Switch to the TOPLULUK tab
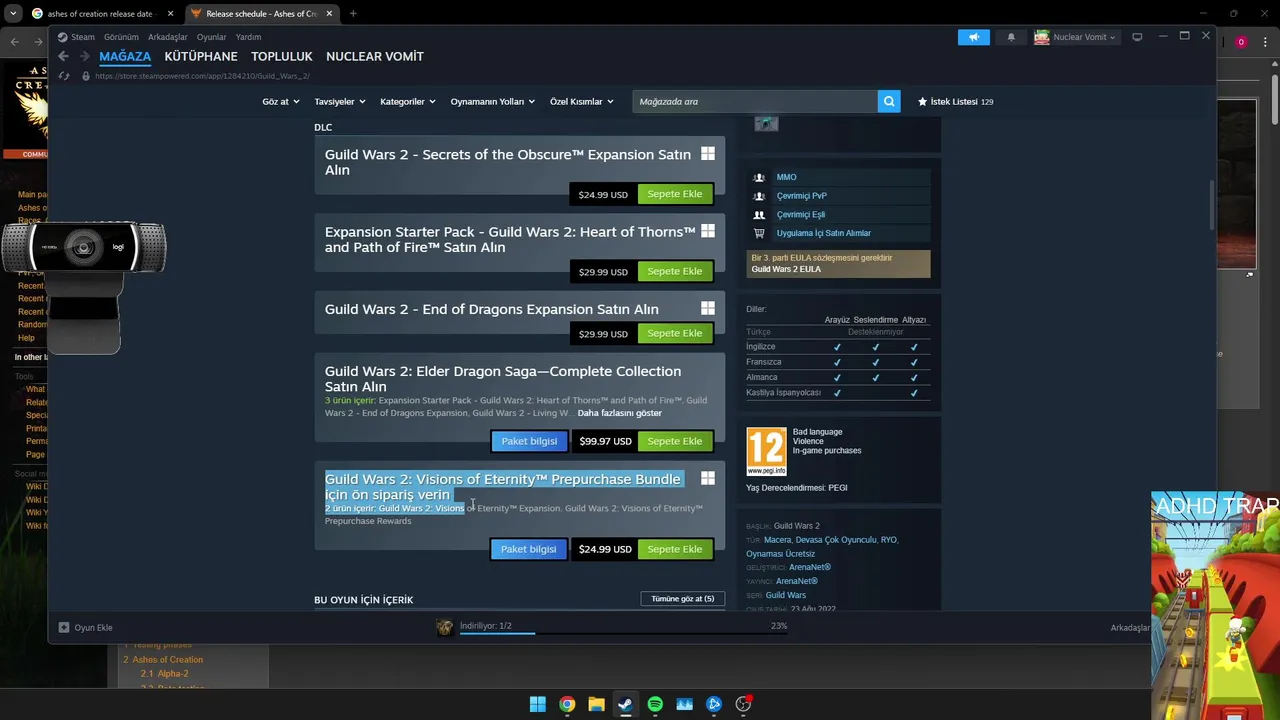This screenshot has height=720, width=1280. (282, 56)
